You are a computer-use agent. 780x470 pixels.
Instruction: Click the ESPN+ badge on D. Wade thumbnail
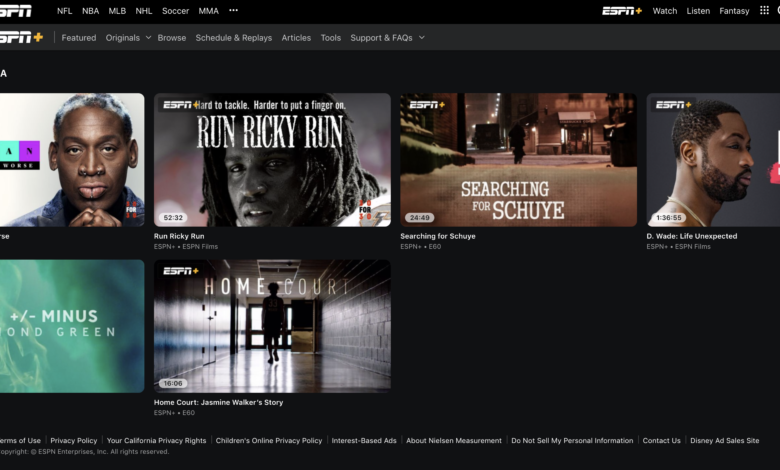673,105
